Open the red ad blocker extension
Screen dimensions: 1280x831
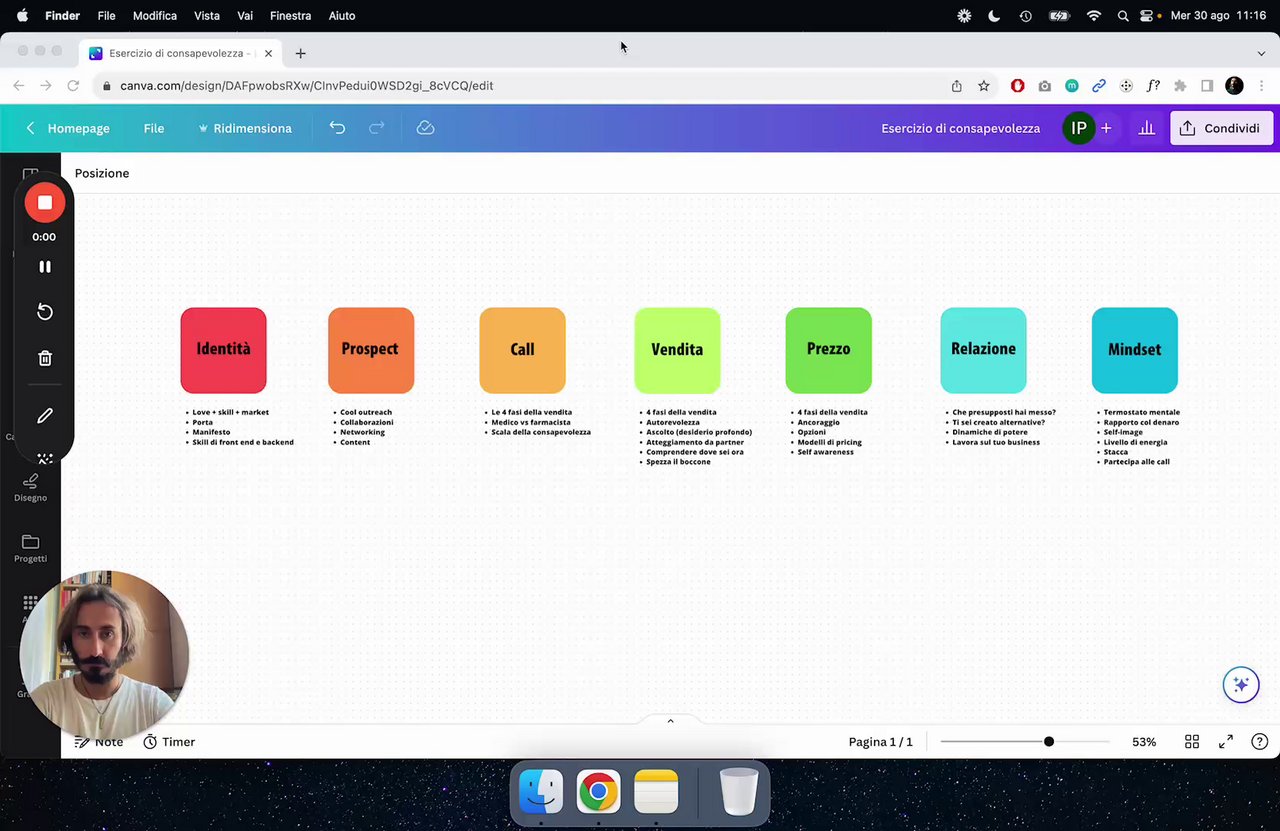tap(1018, 86)
